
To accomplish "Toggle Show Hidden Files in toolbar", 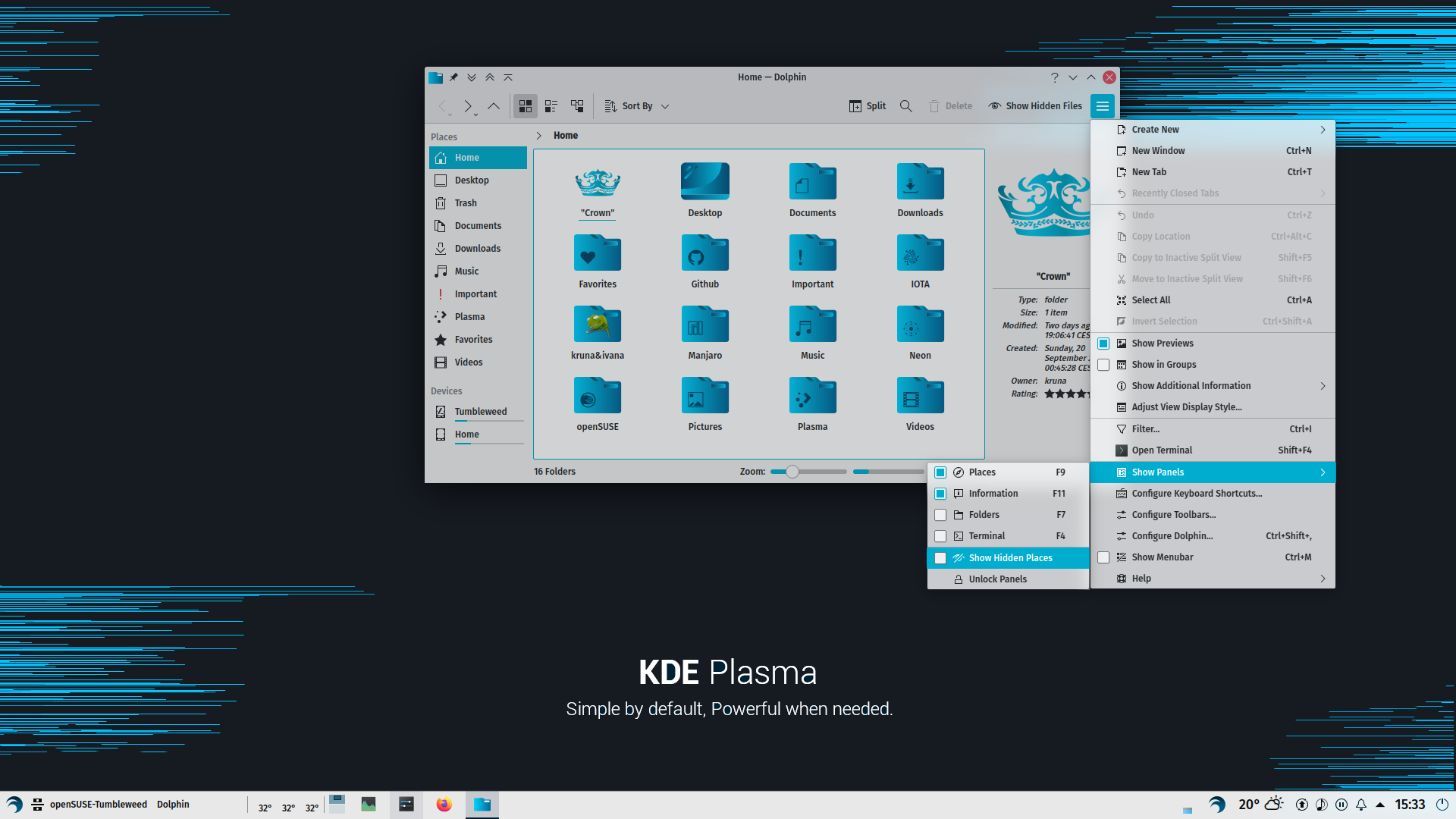I will (x=1035, y=106).
